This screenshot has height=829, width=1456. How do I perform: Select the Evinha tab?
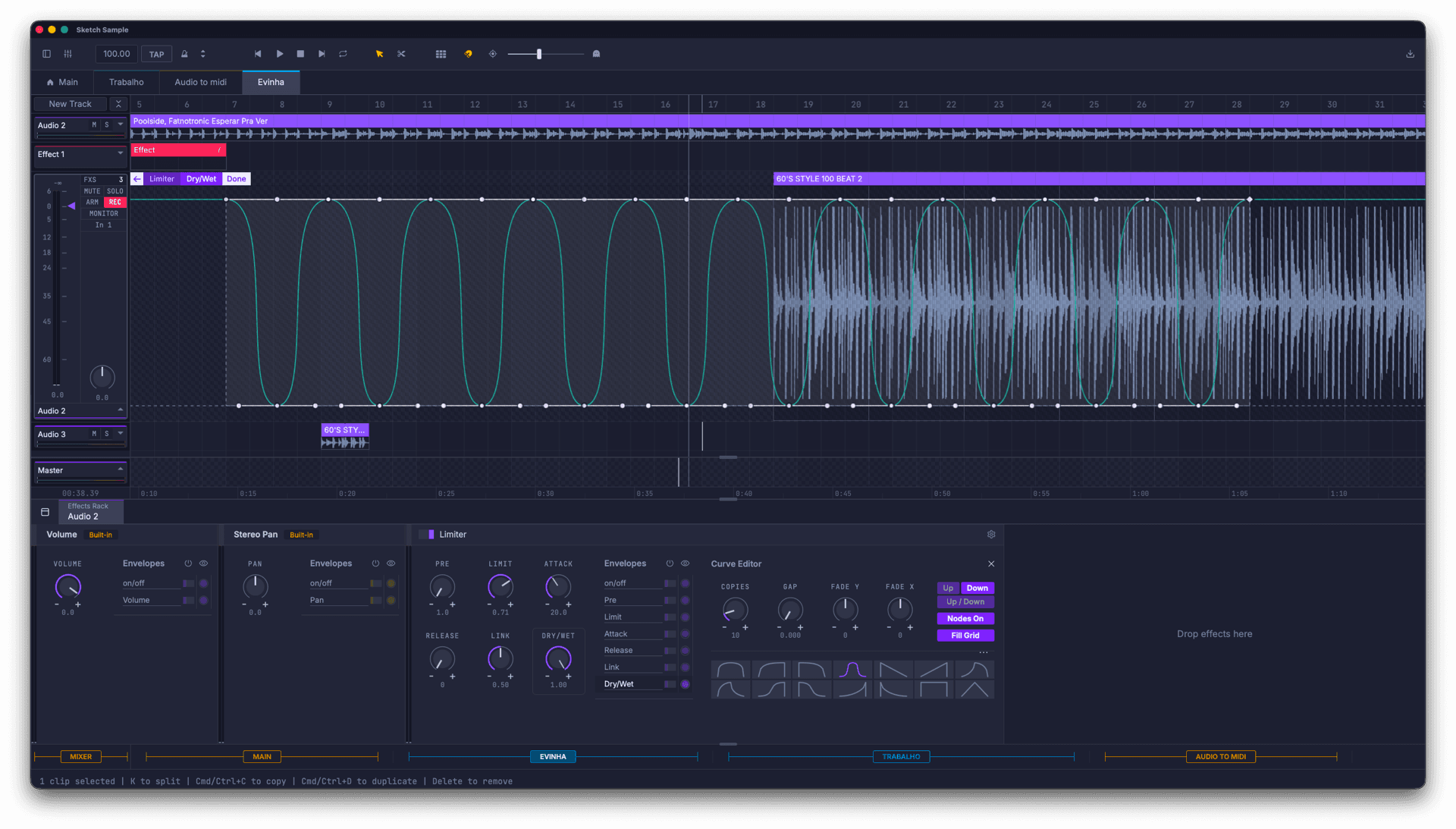coord(271,82)
